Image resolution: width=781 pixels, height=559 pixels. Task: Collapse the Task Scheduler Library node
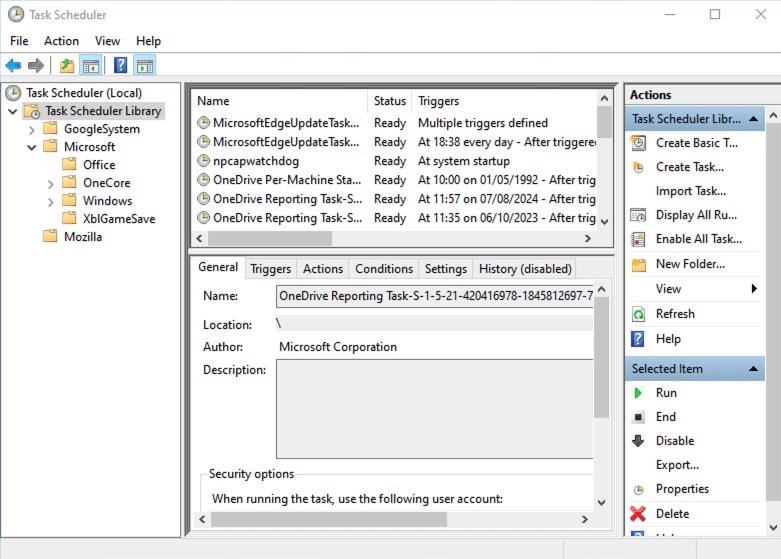(13, 111)
